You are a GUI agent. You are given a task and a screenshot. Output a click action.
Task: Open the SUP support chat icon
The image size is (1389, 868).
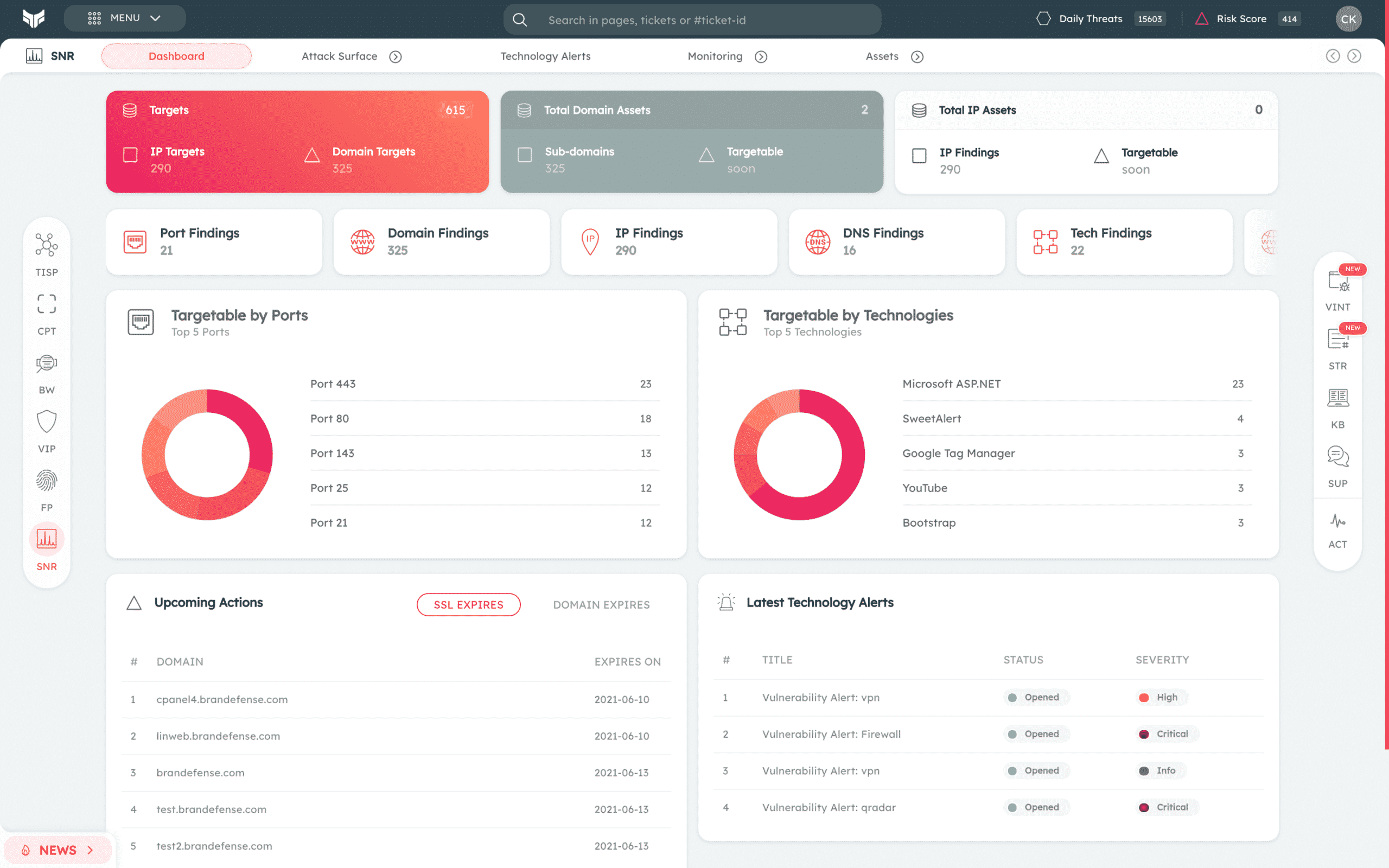[x=1338, y=457]
